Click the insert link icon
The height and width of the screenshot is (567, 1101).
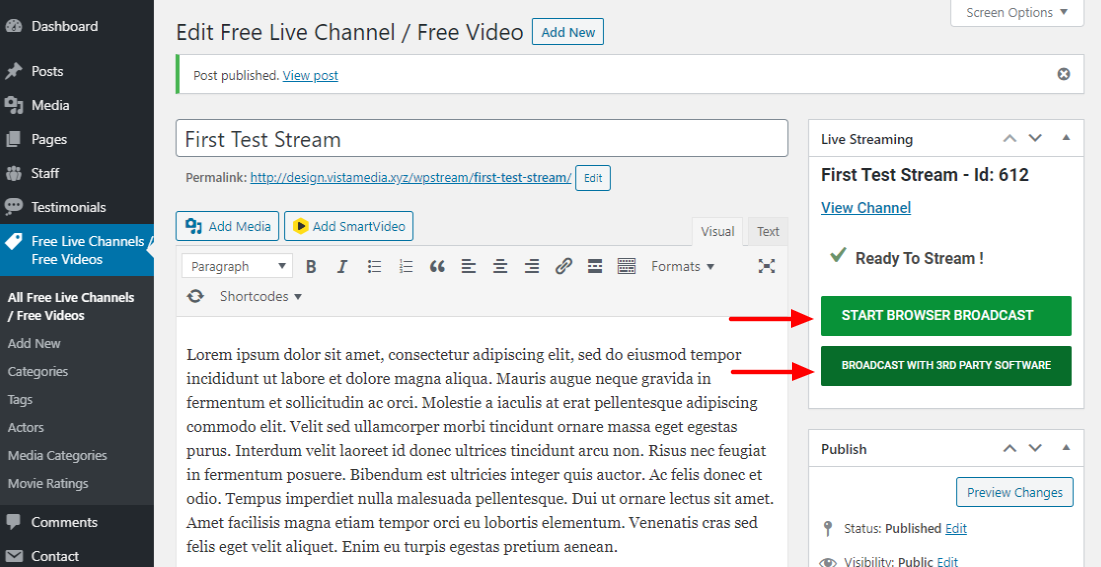coord(563,266)
